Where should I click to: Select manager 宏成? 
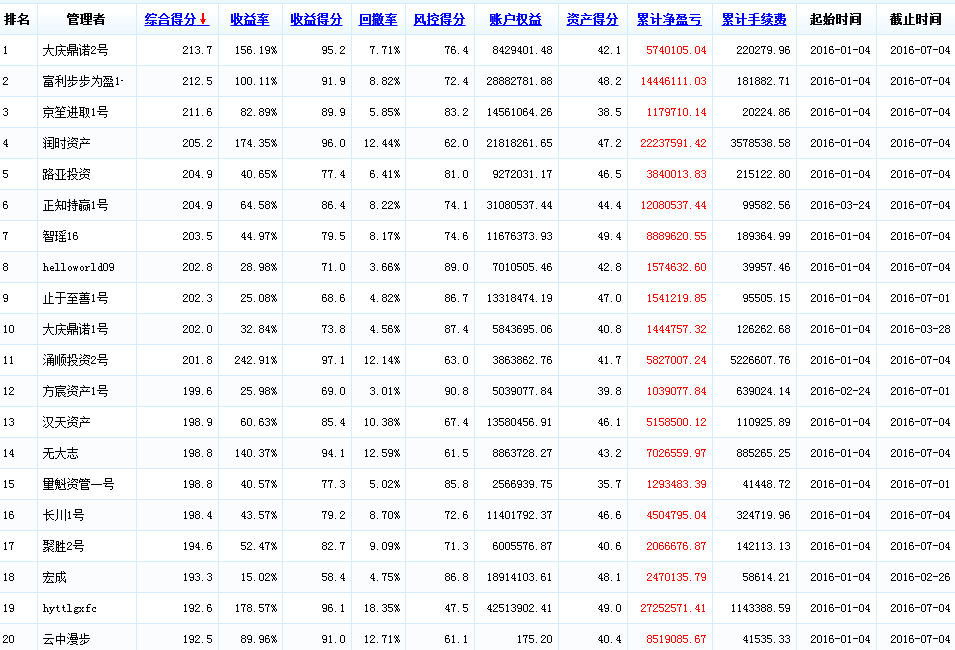coord(54,577)
